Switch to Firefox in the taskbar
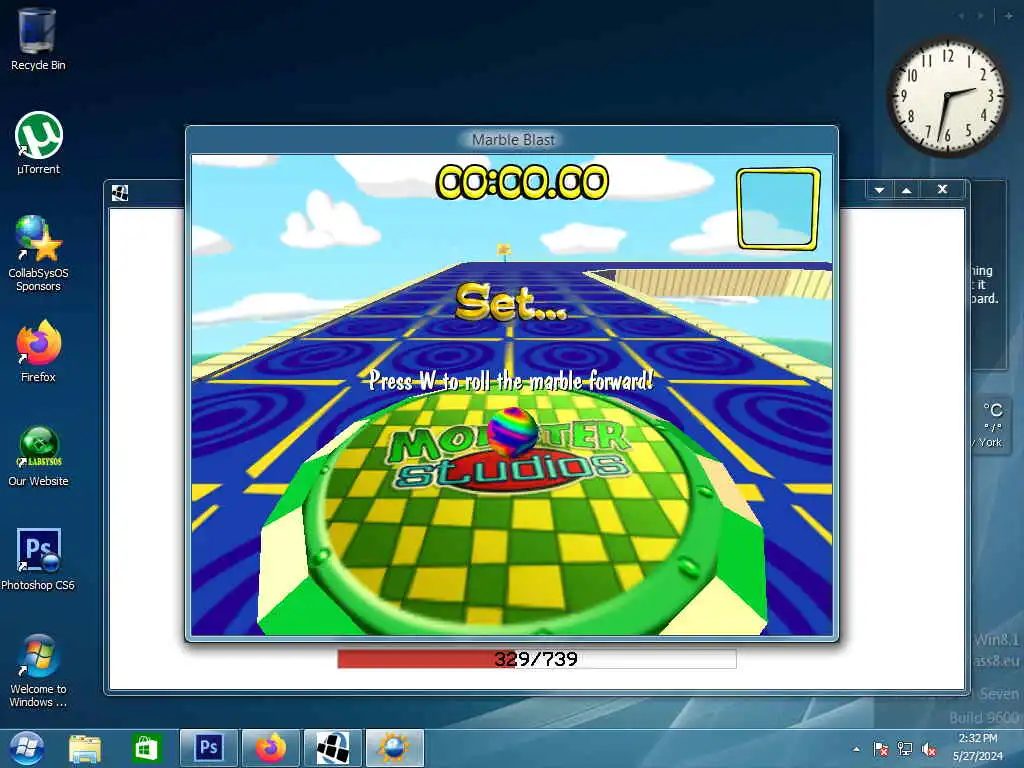 270,748
